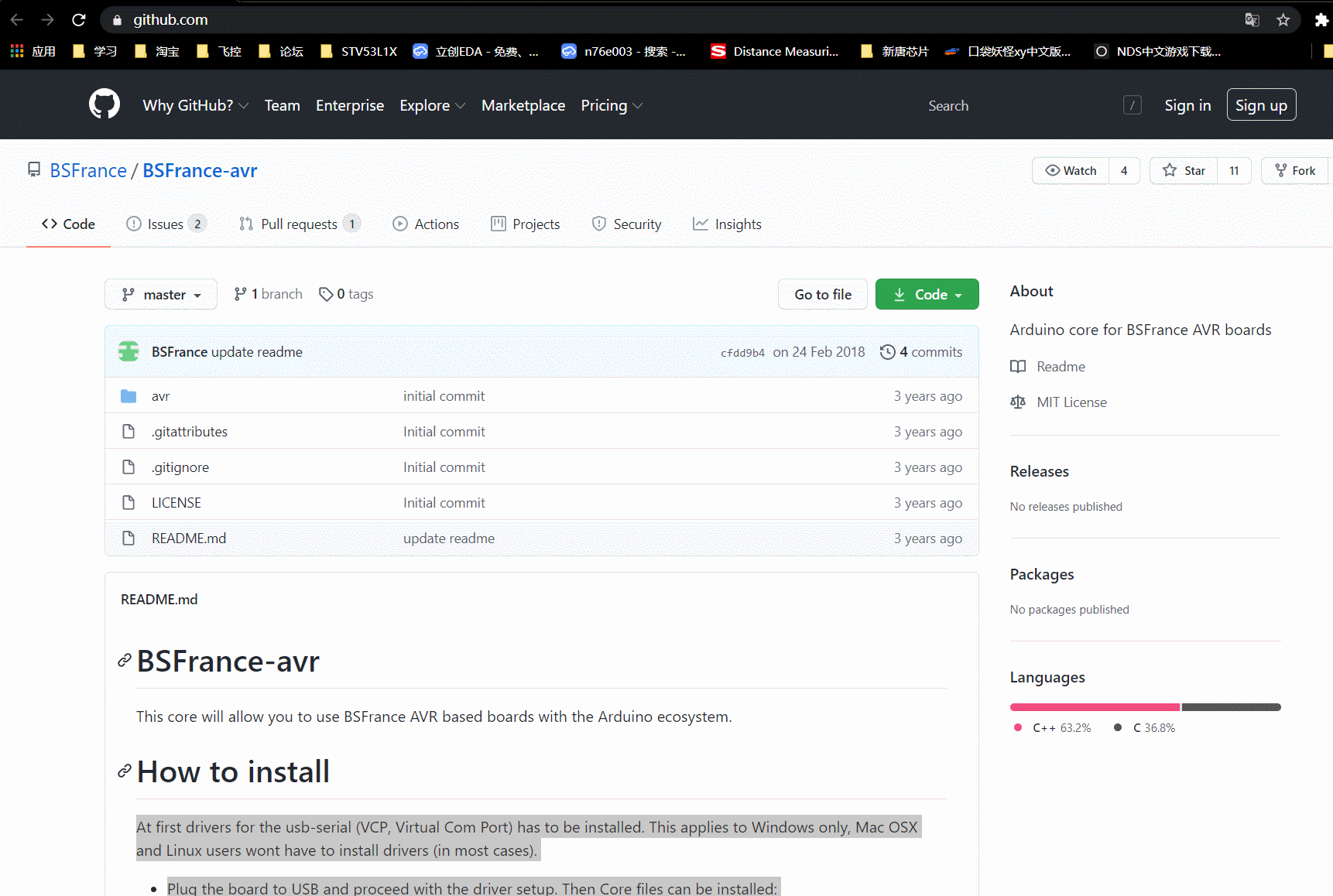Click link anchor icon beside BSFrance-avr heading
This screenshot has height=896, width=1333.
124,661
